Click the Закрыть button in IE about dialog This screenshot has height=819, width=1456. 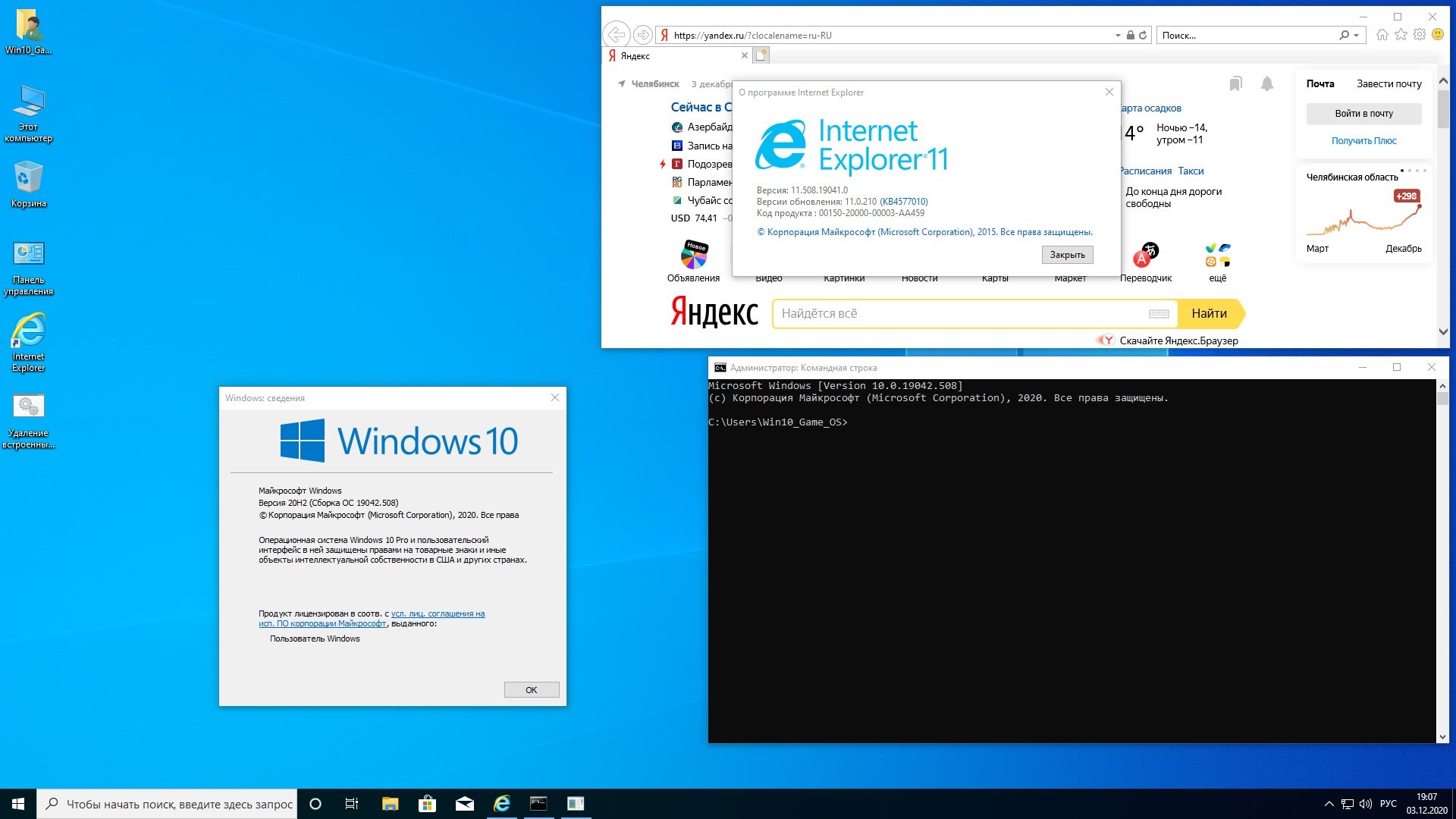click(x=1067, y=255)
